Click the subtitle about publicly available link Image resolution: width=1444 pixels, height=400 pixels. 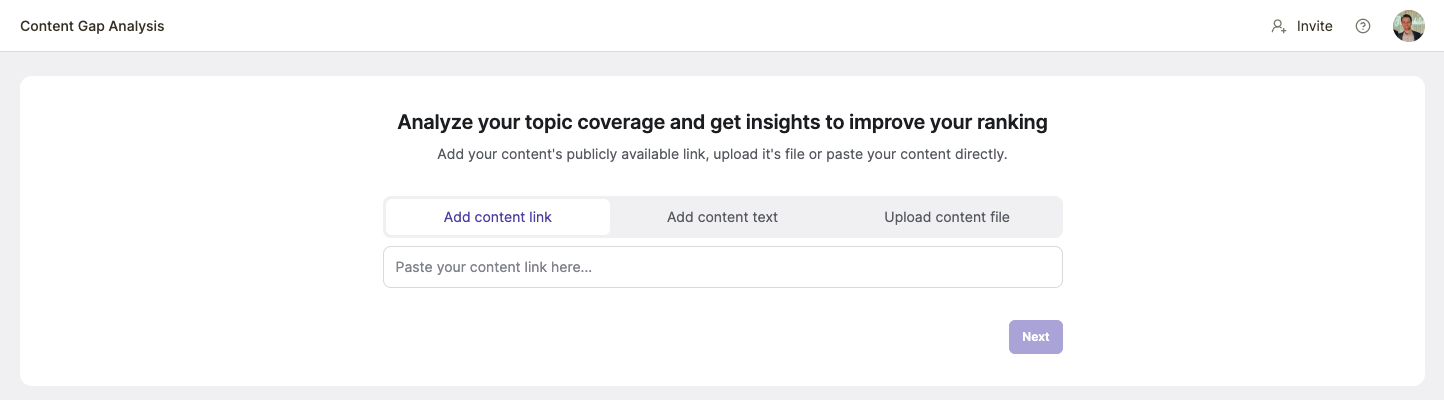pyautogui.click(x=722, y=155)
